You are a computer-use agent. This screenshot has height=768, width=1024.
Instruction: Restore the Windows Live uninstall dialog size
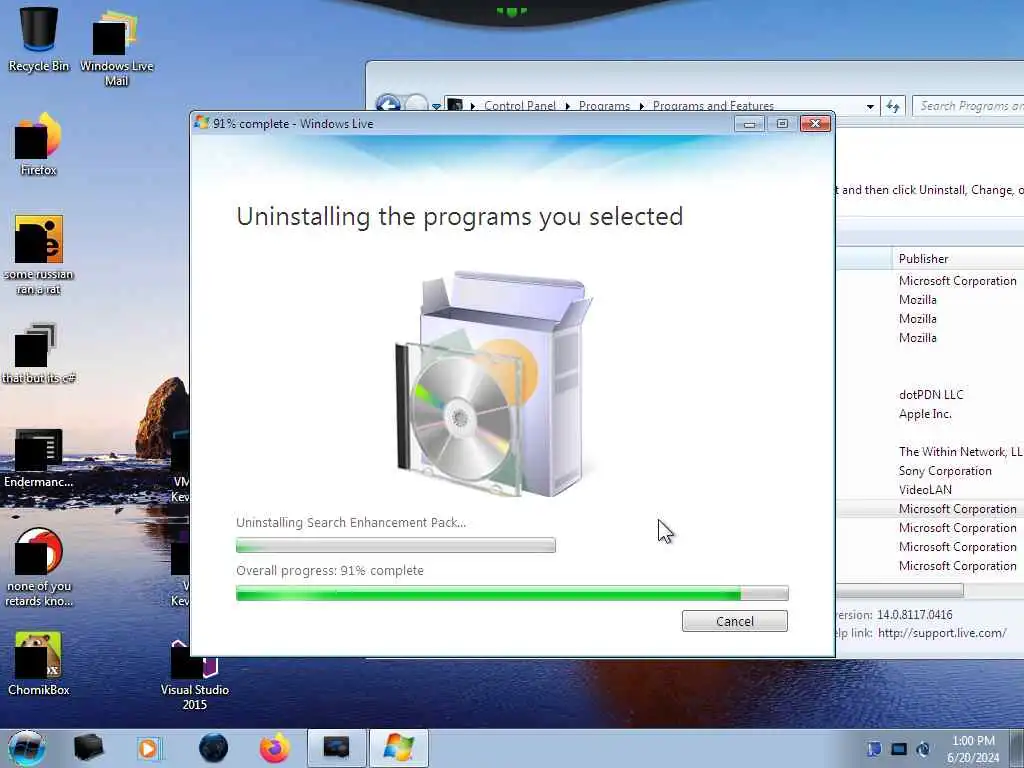click(782, 123)
